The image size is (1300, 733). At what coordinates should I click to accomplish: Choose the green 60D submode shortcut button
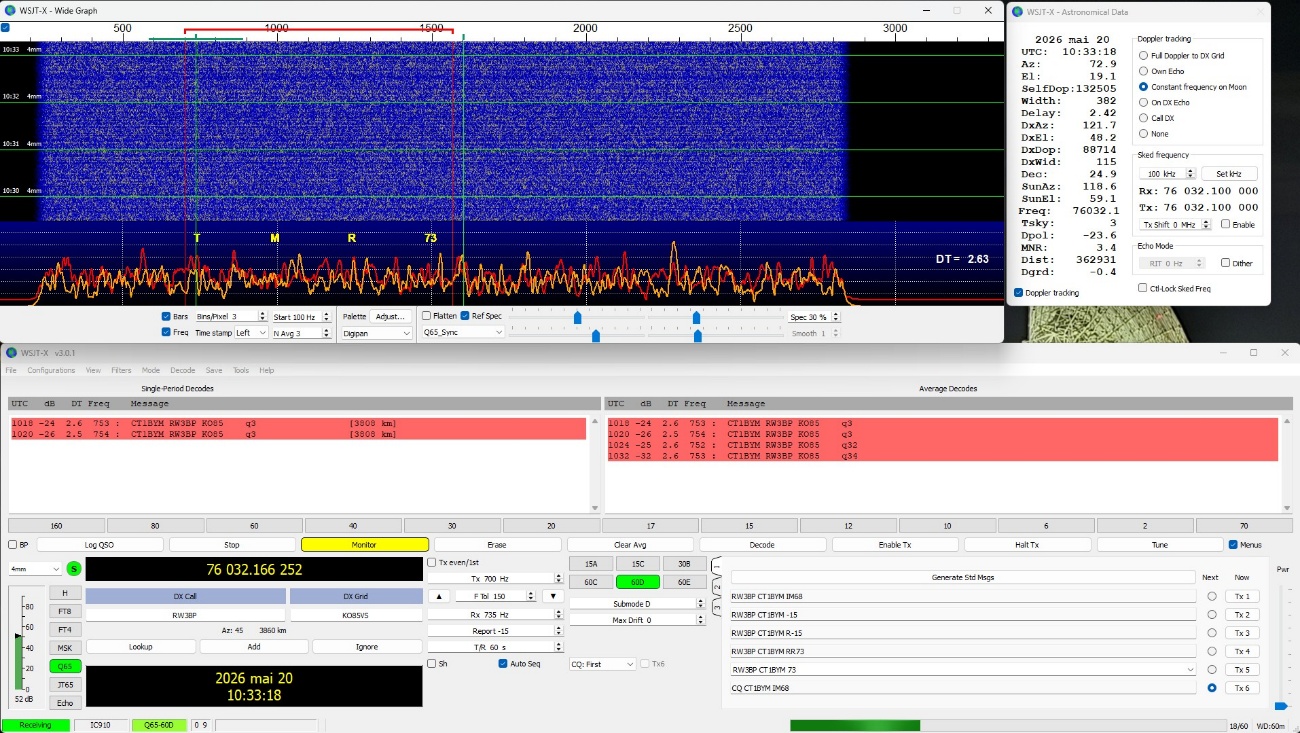(x=637, y=582)
